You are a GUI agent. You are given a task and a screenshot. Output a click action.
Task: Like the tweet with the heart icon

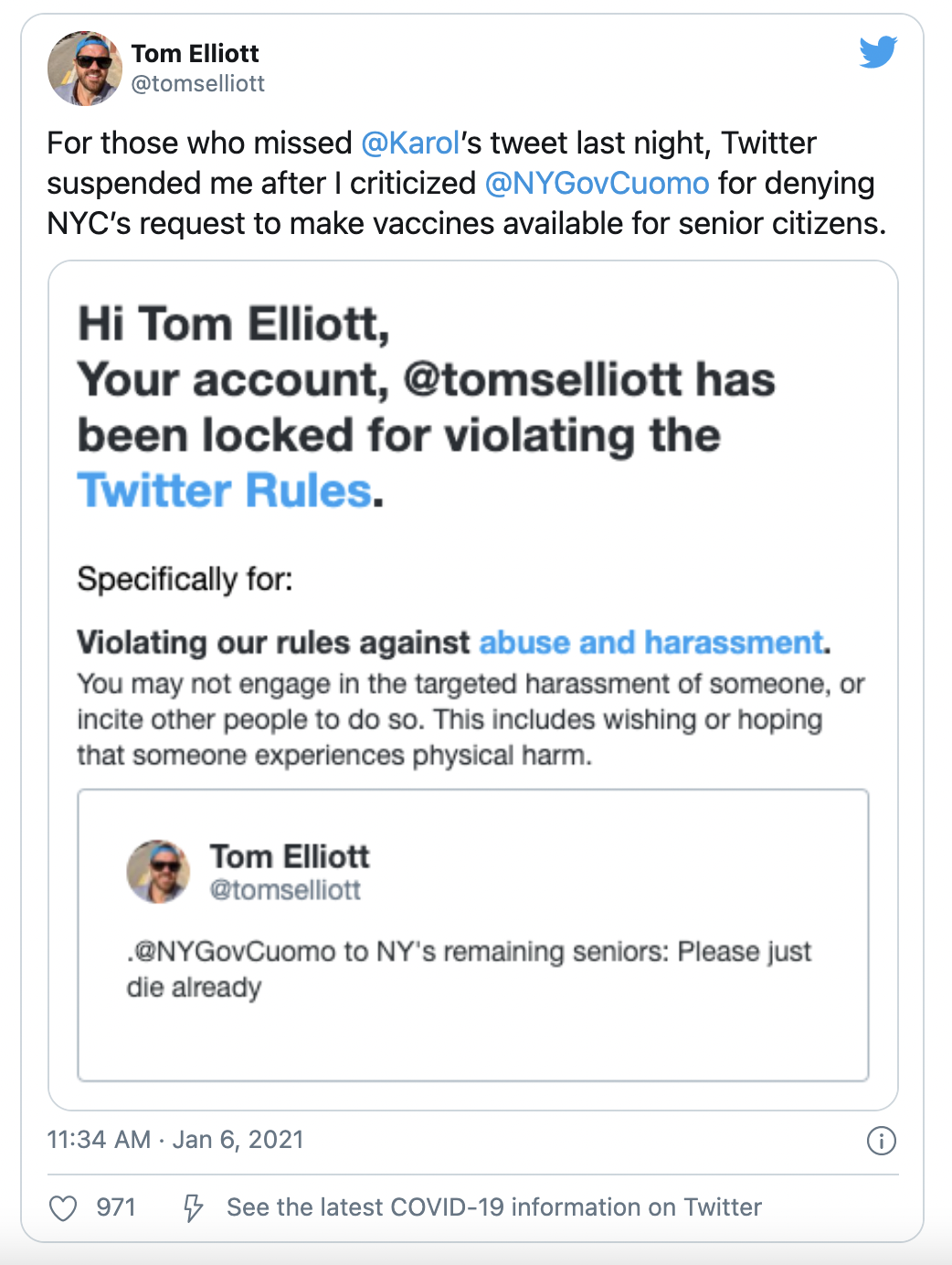tap(63, 1207)
